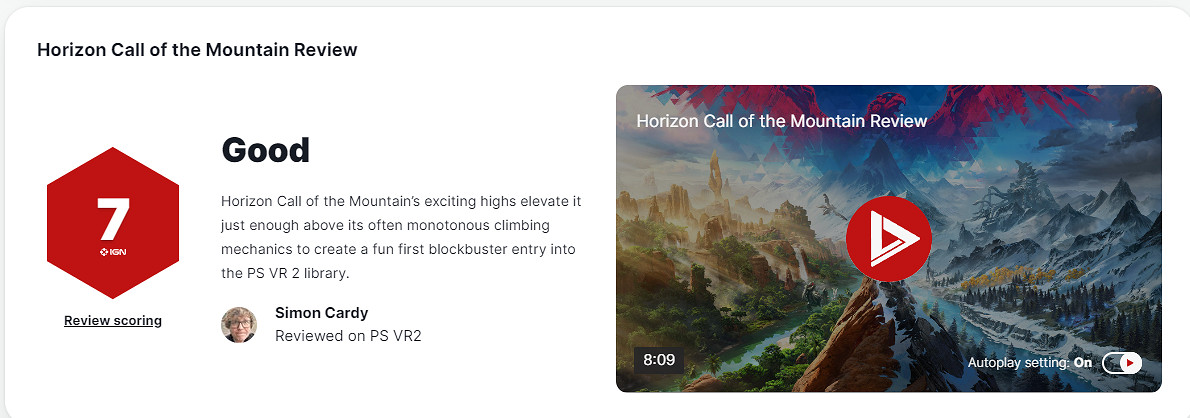The height and width of the screenshot is (418, 1190).
Task: Click the red hexagon score badge
Action: tap(113, 223)
